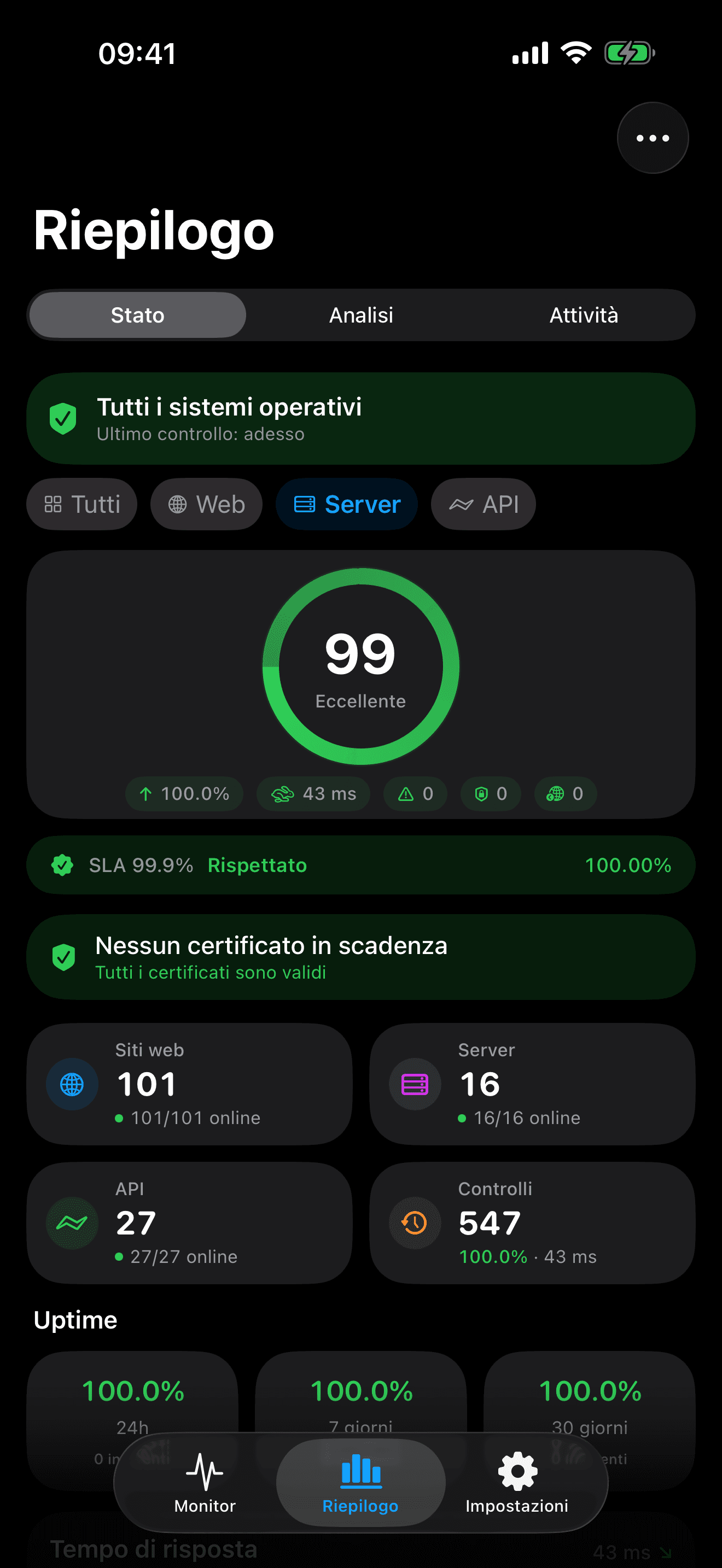722x1568 pixels.
Task: Tap the 43 ms response time pill
Action: (313, 794)
